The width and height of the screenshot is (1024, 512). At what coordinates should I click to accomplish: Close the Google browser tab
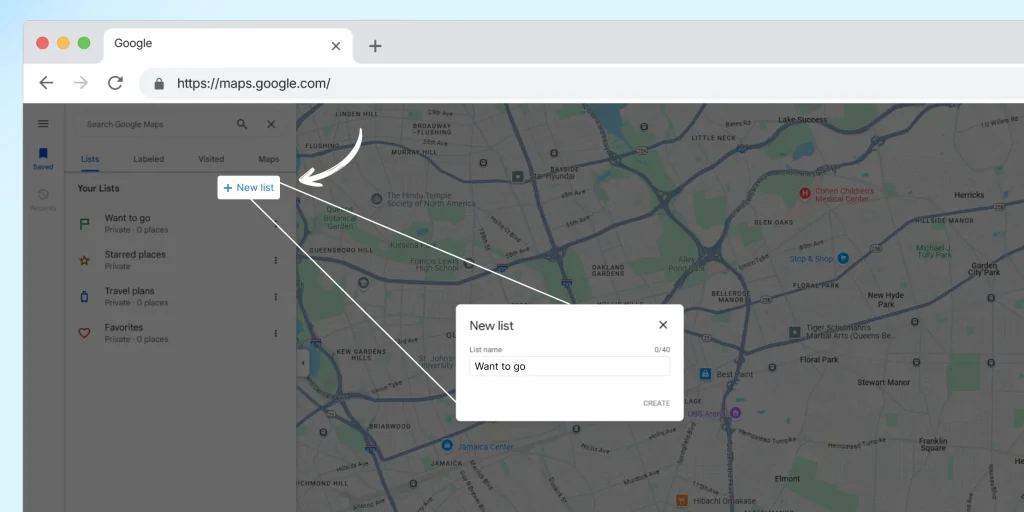[336, 46]
